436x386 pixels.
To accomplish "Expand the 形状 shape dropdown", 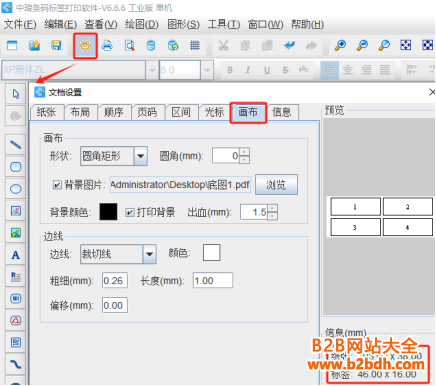I will 141,156.
